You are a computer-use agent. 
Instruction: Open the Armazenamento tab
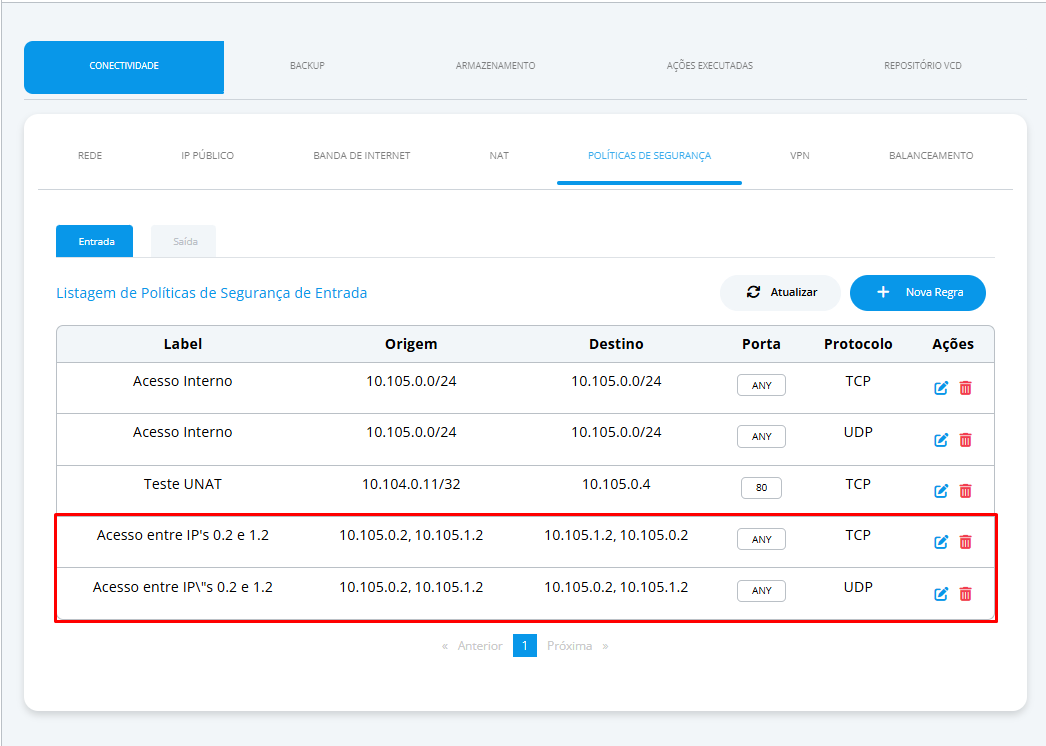495,65
